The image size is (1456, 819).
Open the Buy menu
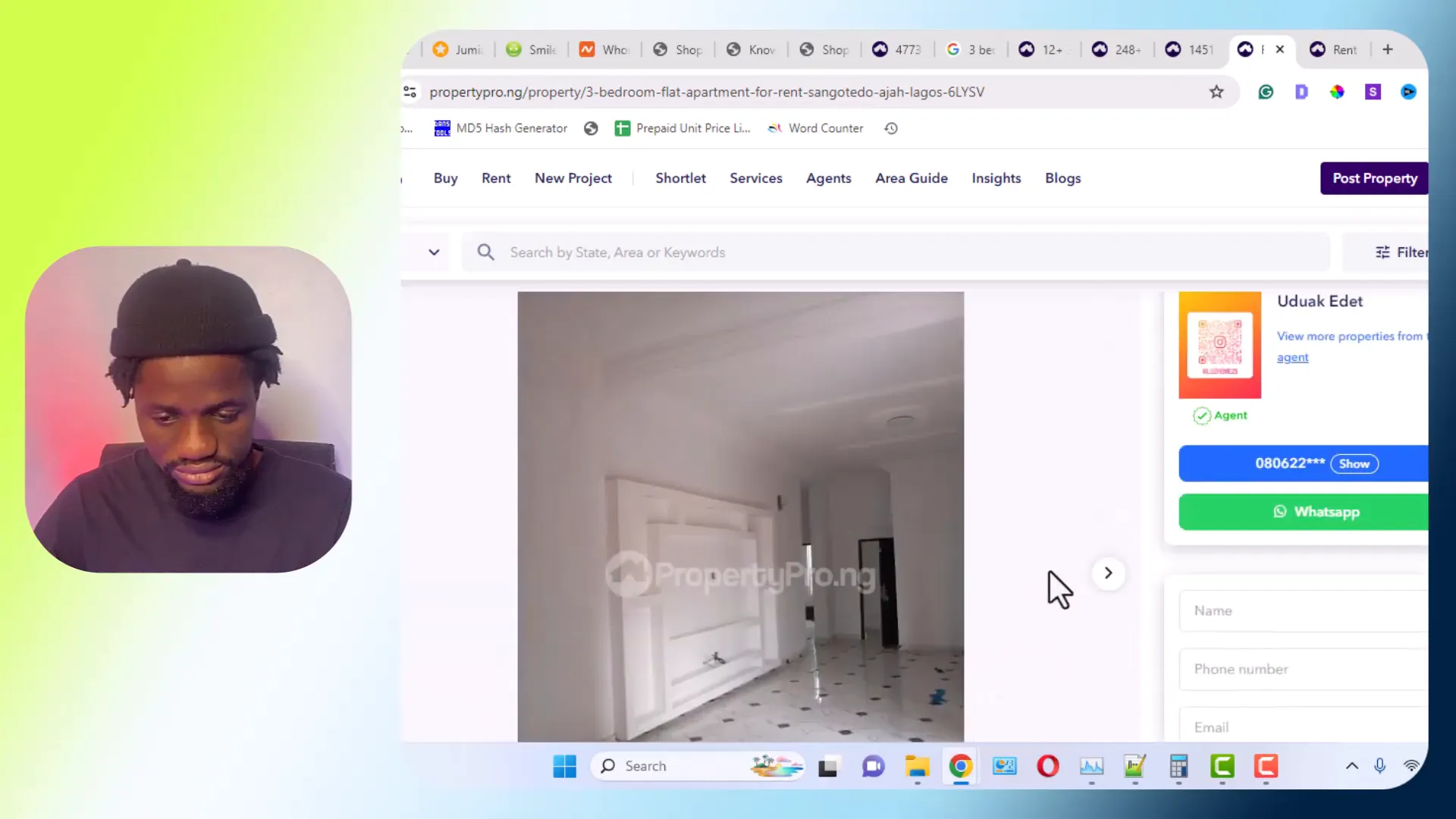(x=446, y=178)
